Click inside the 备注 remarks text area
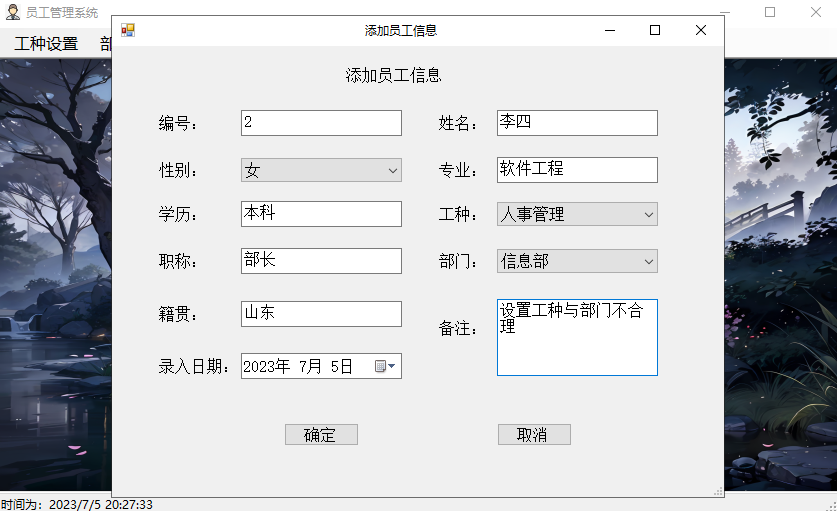This screenshot has height=511, width=837. 577,350
